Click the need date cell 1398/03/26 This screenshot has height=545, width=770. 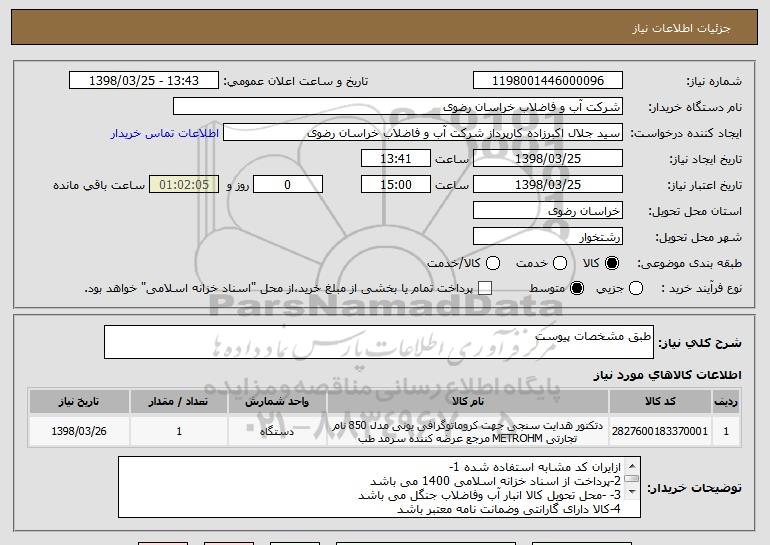[x=79, y=431]
